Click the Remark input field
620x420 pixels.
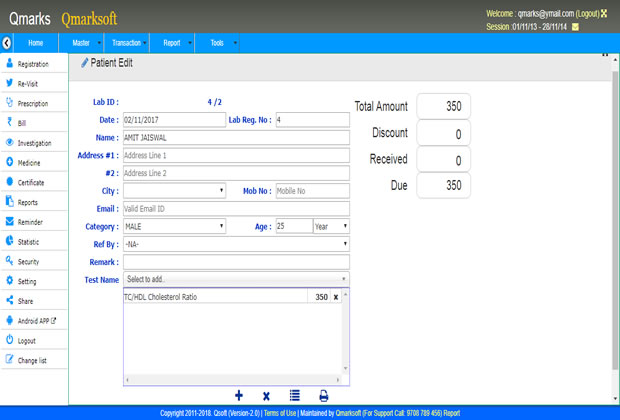pos(236,262)
